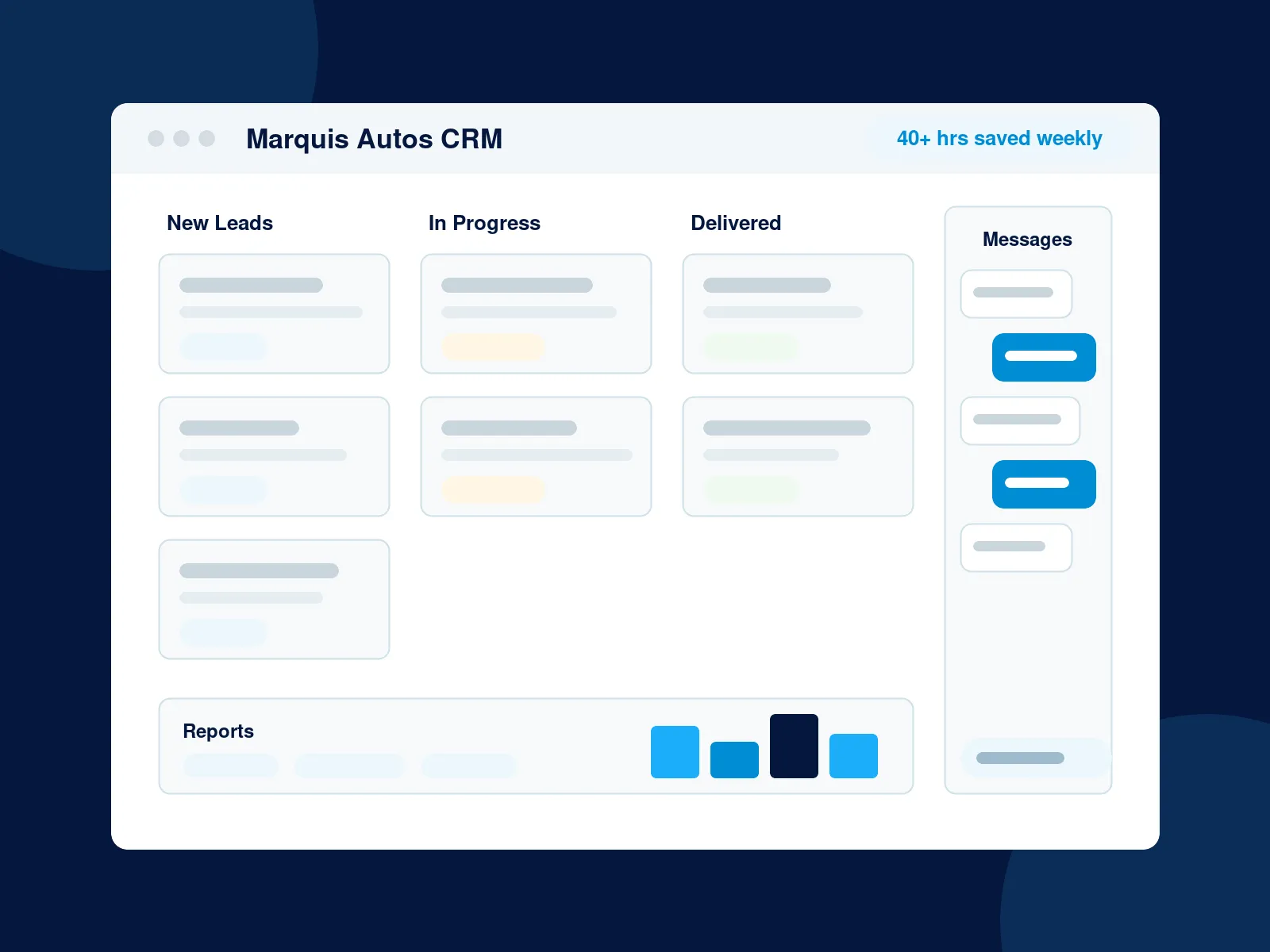The height and width of the screenshot is (952, 1270).
Task: Click the yellow tag on the lower In Progress card
Action: click(493, 489)
